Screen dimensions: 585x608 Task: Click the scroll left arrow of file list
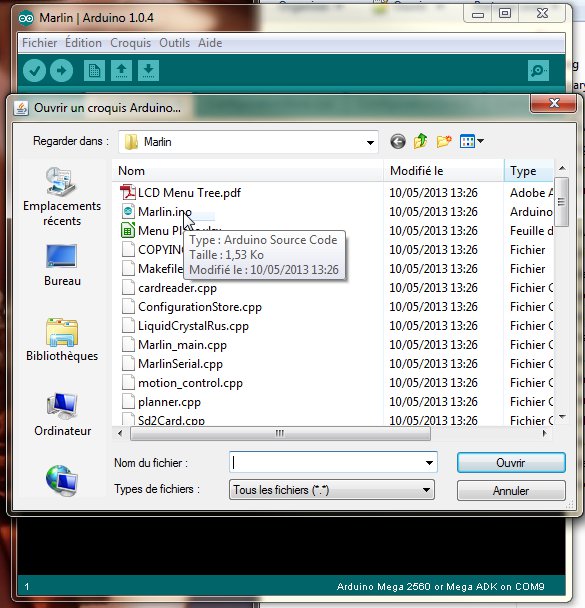(x=120, y=433)
